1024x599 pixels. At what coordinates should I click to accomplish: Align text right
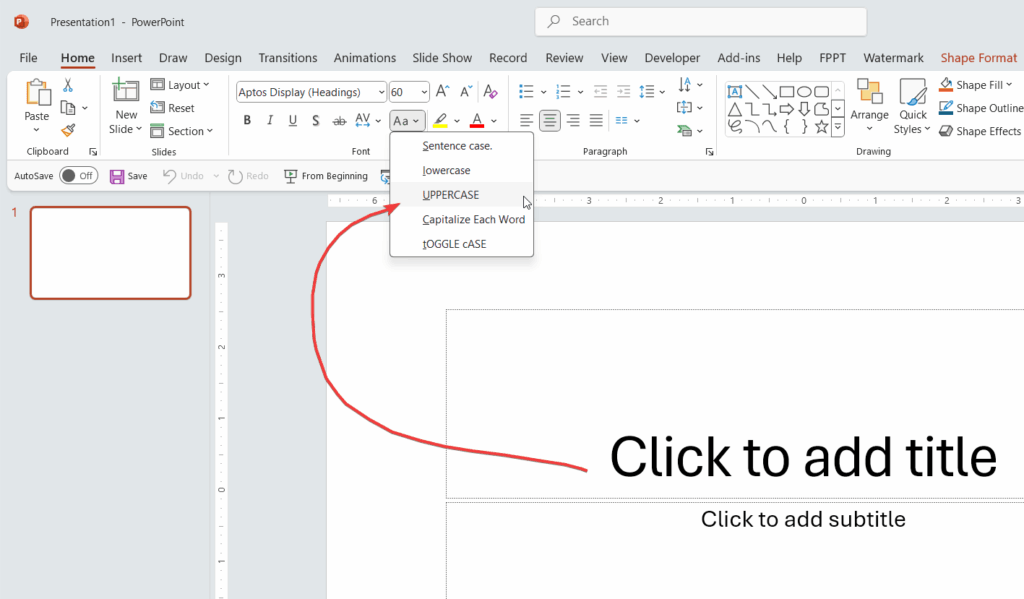(x=573, y=121)
